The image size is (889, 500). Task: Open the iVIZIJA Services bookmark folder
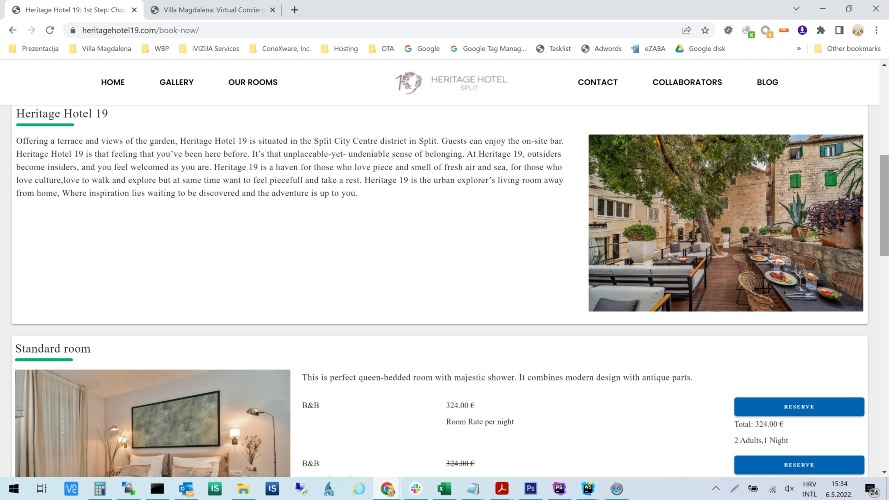click(x=209, y=49)
